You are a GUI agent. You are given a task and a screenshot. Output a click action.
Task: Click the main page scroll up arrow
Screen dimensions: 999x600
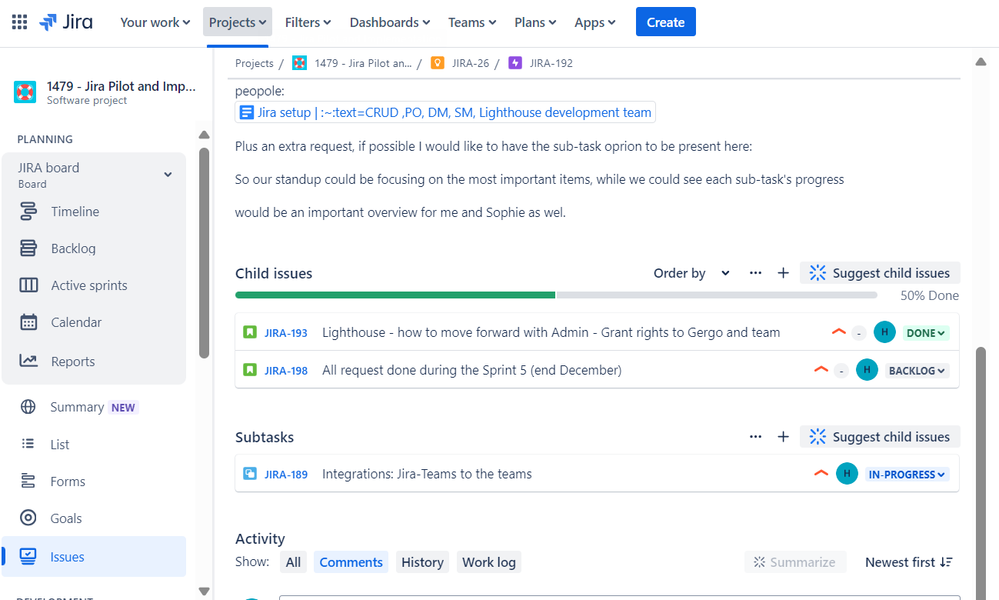coord(981,62)
